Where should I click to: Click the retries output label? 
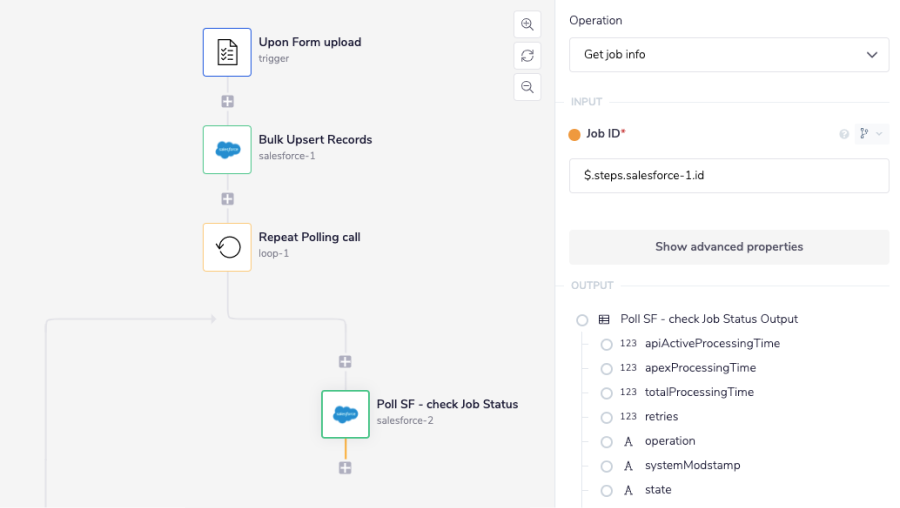[661, 417]
